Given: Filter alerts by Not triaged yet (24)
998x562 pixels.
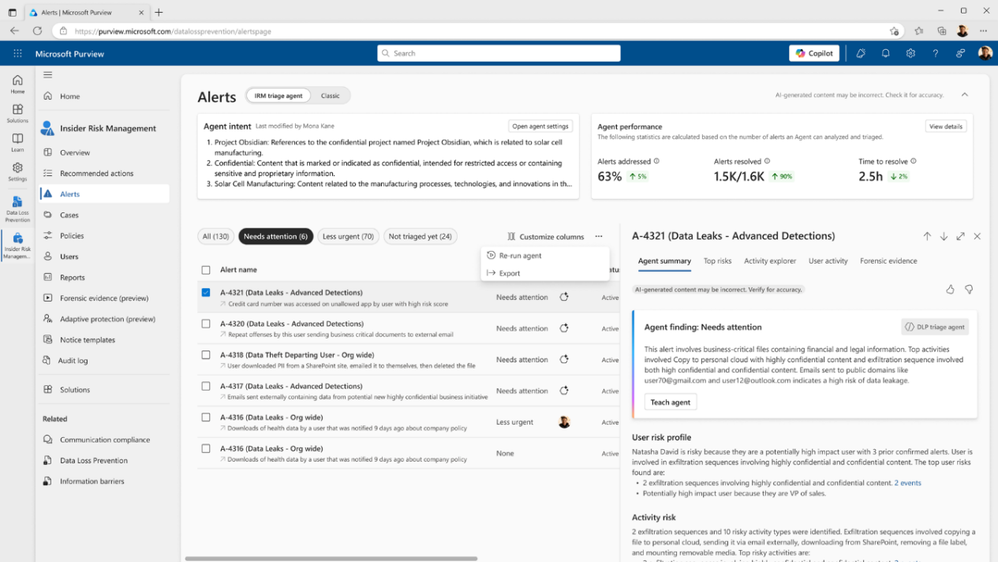Looking at the screenshot, I should coord(420,236).
